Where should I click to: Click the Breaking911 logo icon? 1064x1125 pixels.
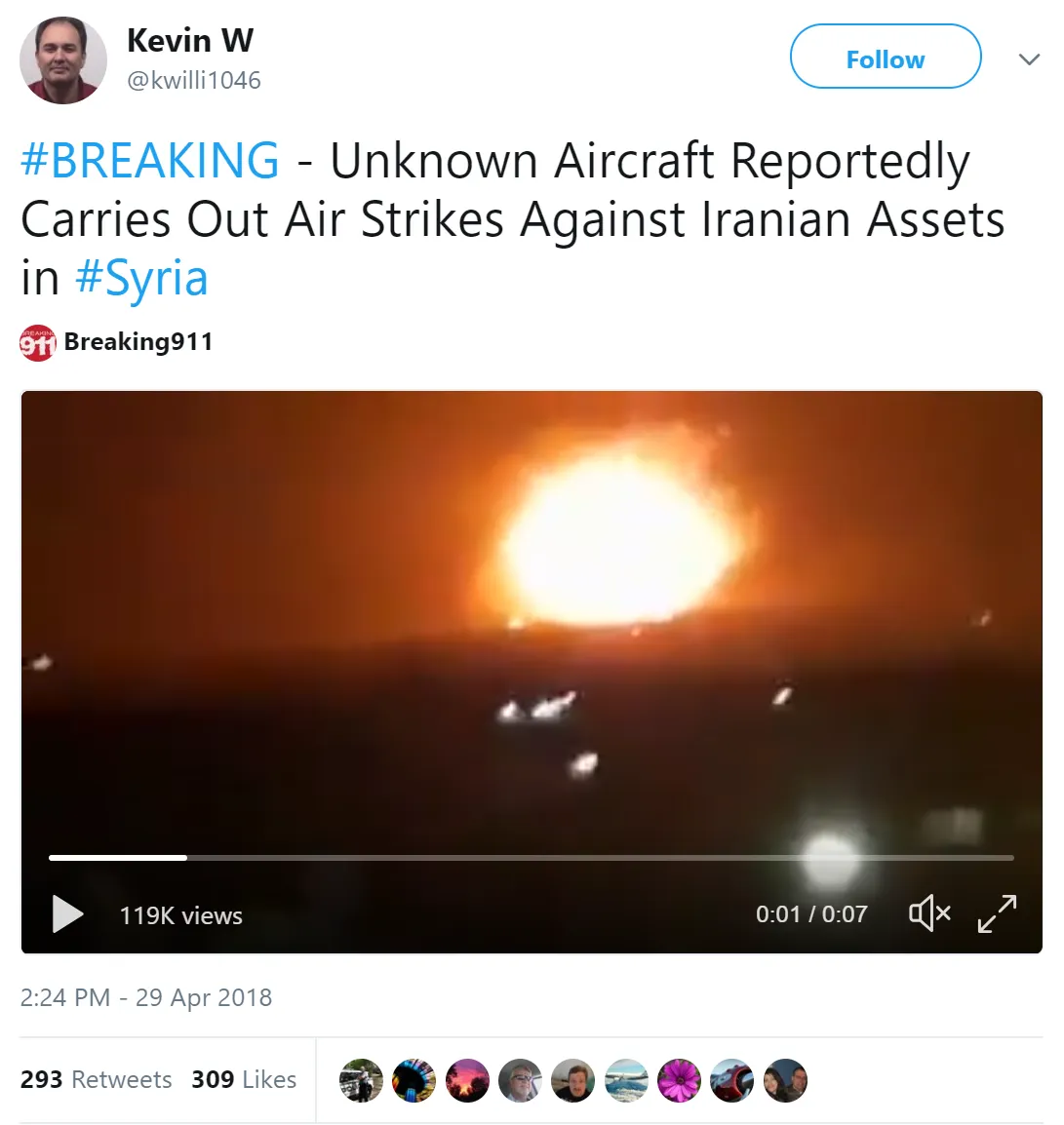[38, 342]
